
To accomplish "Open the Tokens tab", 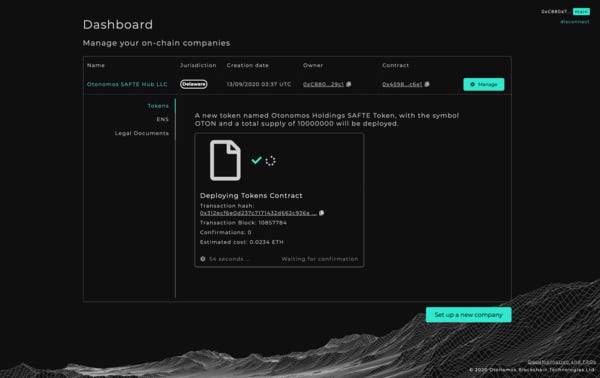I will pyautogui.click(x=158, y=106).
